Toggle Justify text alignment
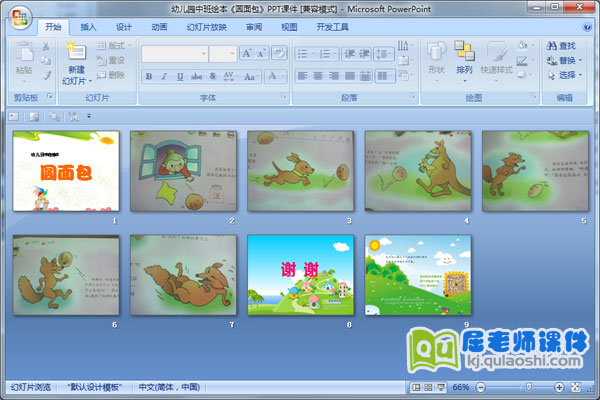The width and height of the screenshot is (600, 400). point(350,76)
